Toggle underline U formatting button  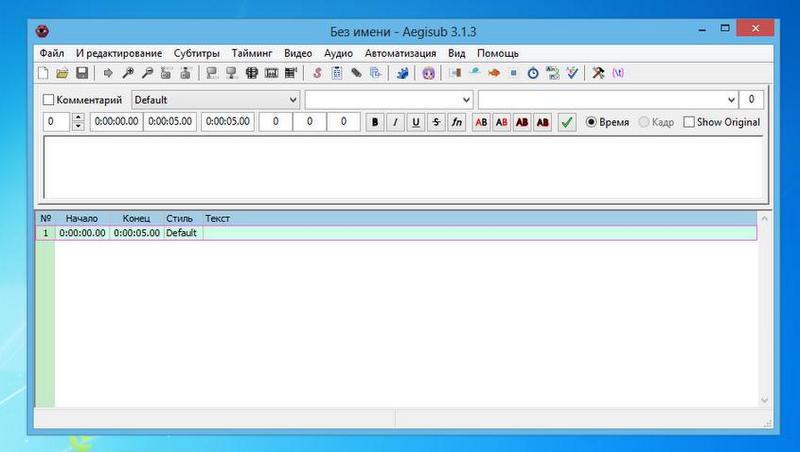416,122
